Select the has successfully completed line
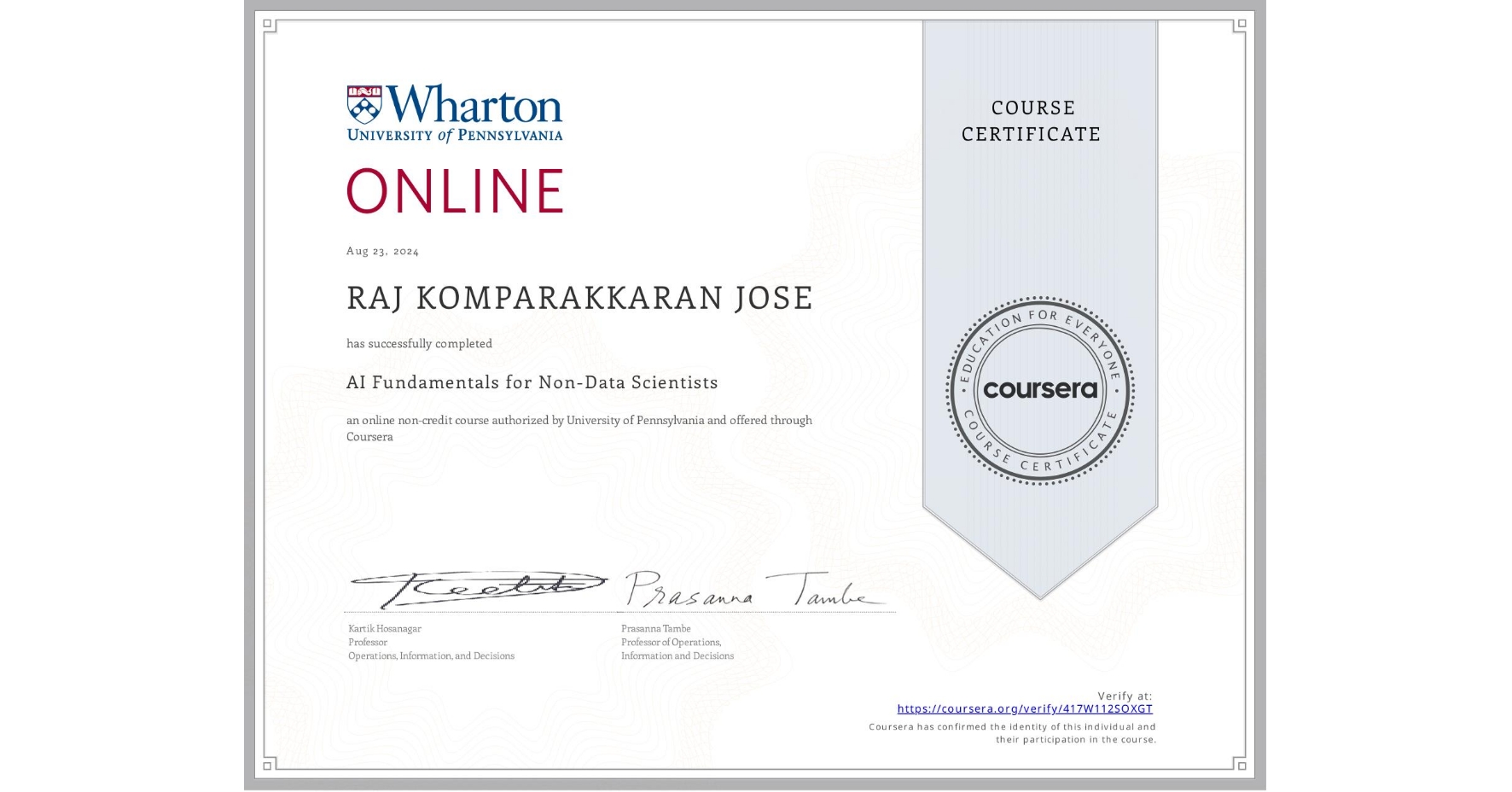 click(419, 343)
